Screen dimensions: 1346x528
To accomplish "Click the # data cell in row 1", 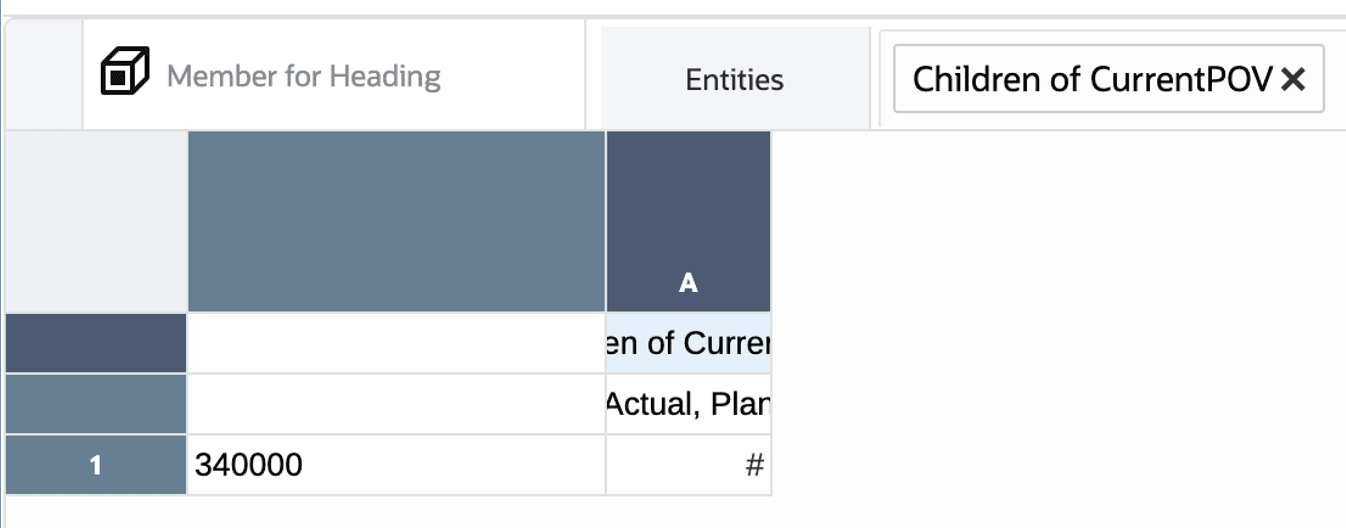I will (688, 465).
